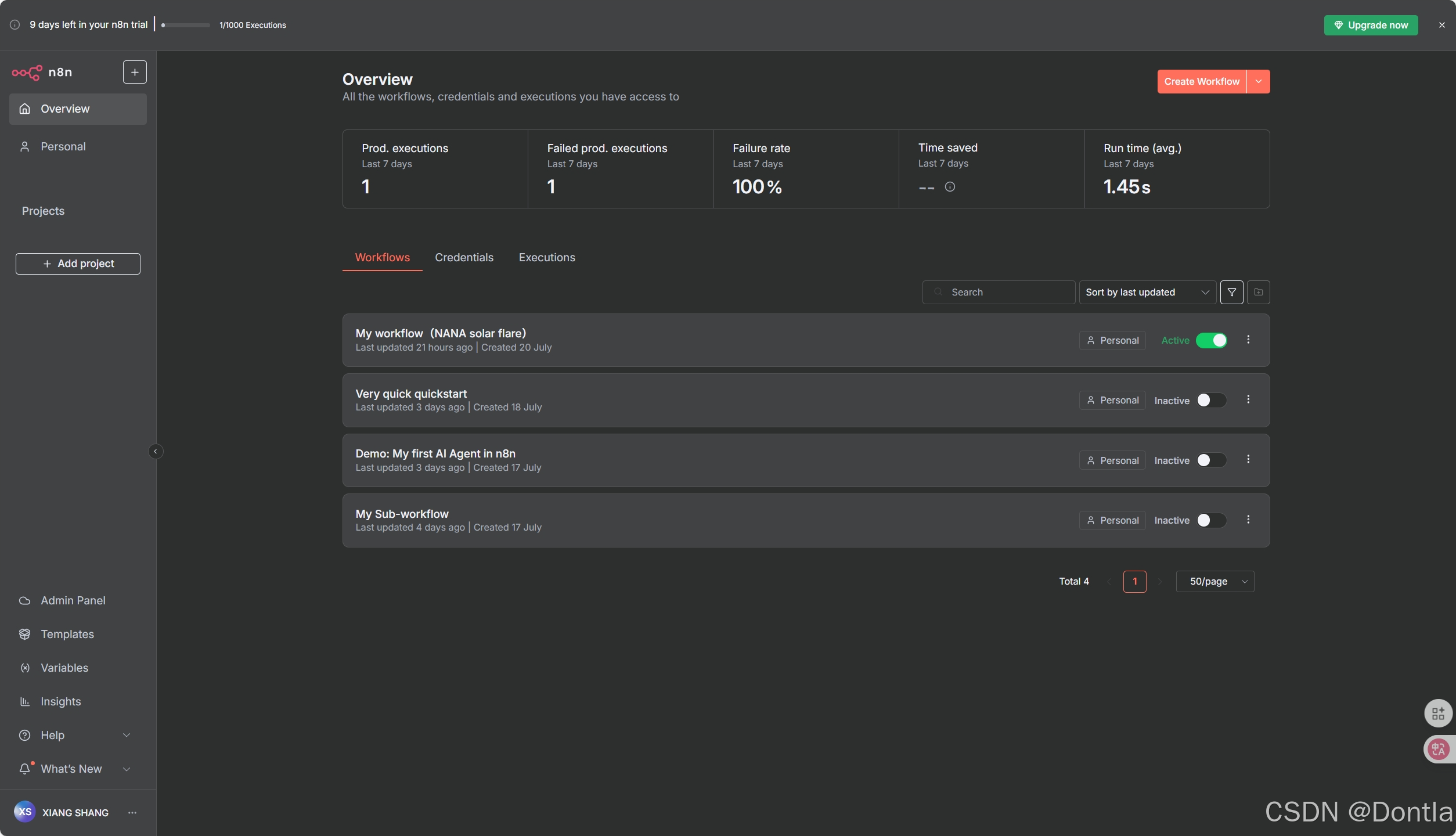Click Personal badge on My Sub-workflow row
This screenshot has width=1456, height=836.
(x=1112, y=521)
